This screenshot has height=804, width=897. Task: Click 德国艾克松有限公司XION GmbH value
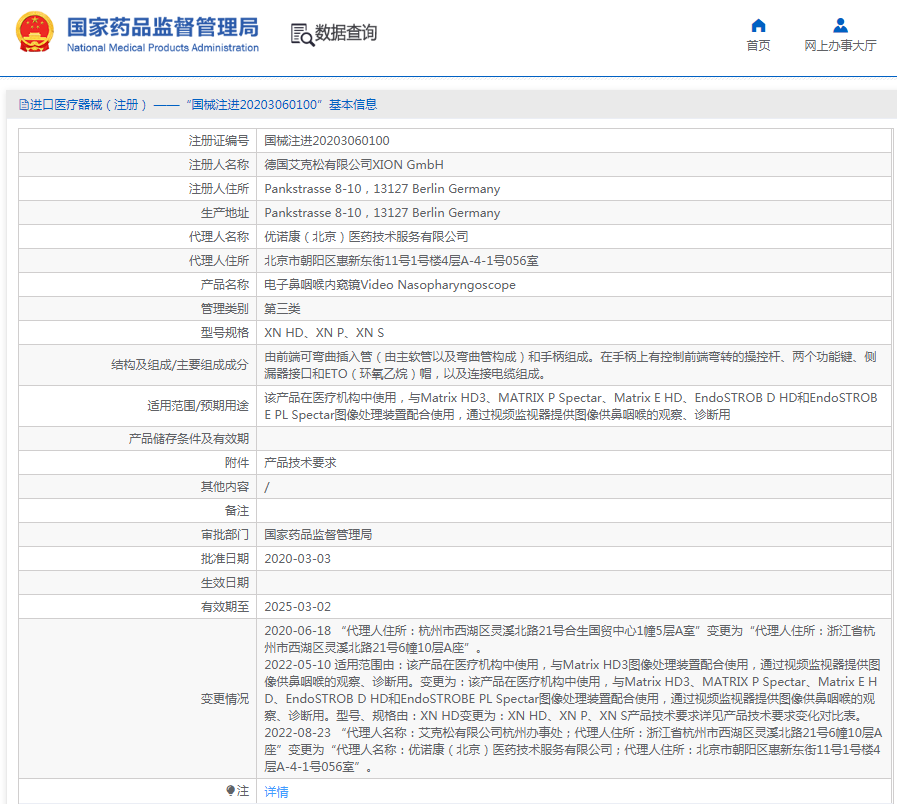tap(354, 165)
